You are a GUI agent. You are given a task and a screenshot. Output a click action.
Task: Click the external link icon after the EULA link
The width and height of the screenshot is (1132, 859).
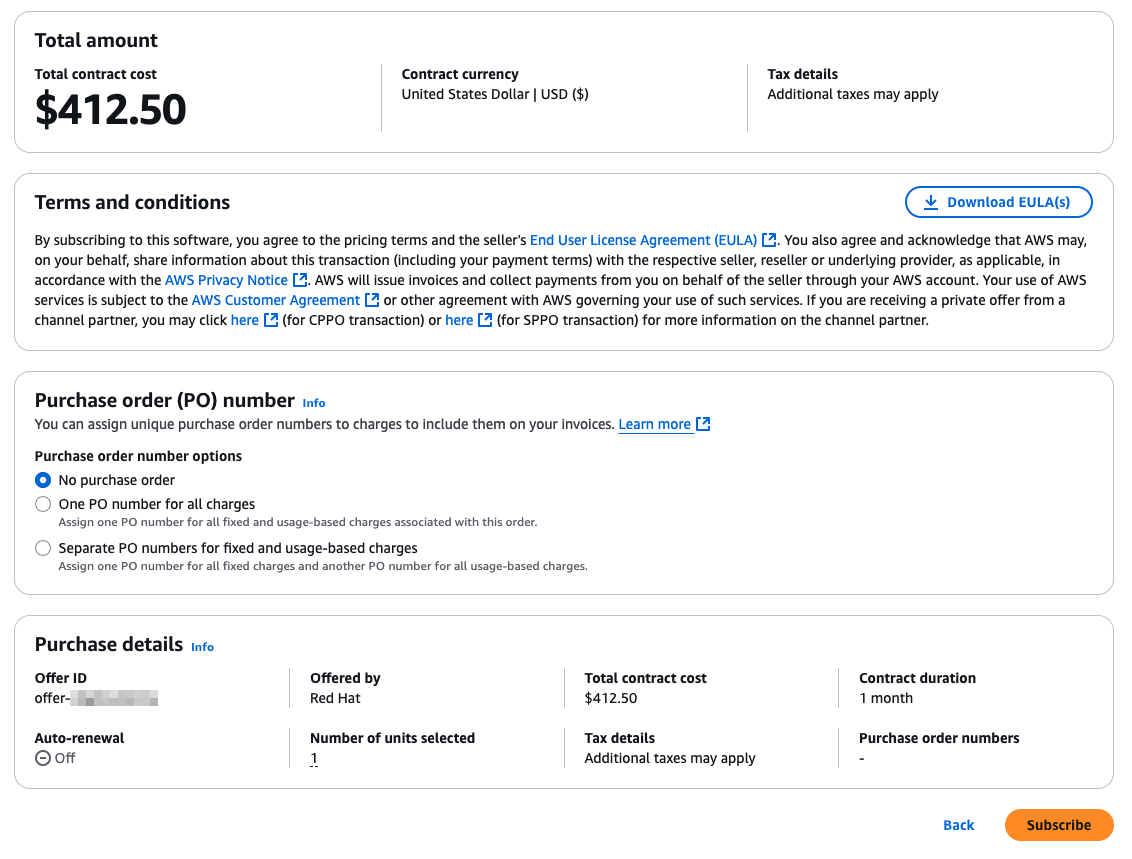pos(770,240)
